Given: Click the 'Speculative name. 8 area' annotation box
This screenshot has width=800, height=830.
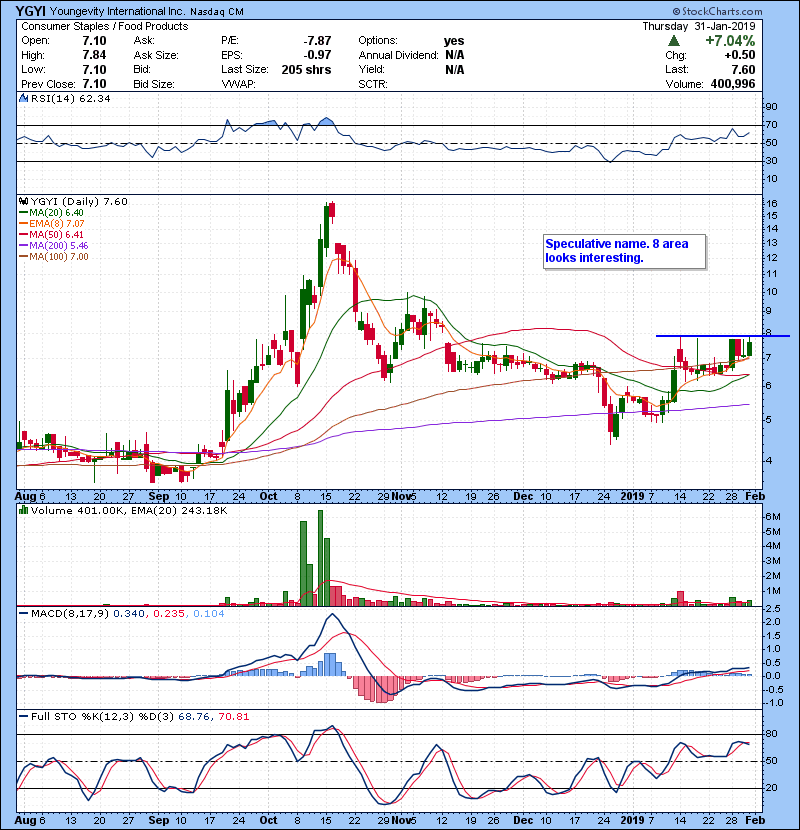Looking at the screenshot, I should coord(624,251).
